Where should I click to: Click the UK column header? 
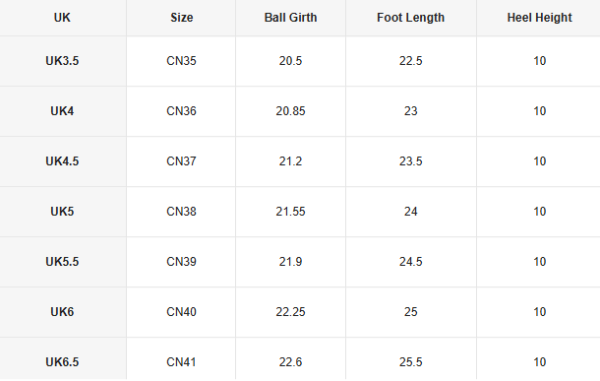[x=62, y=18]
